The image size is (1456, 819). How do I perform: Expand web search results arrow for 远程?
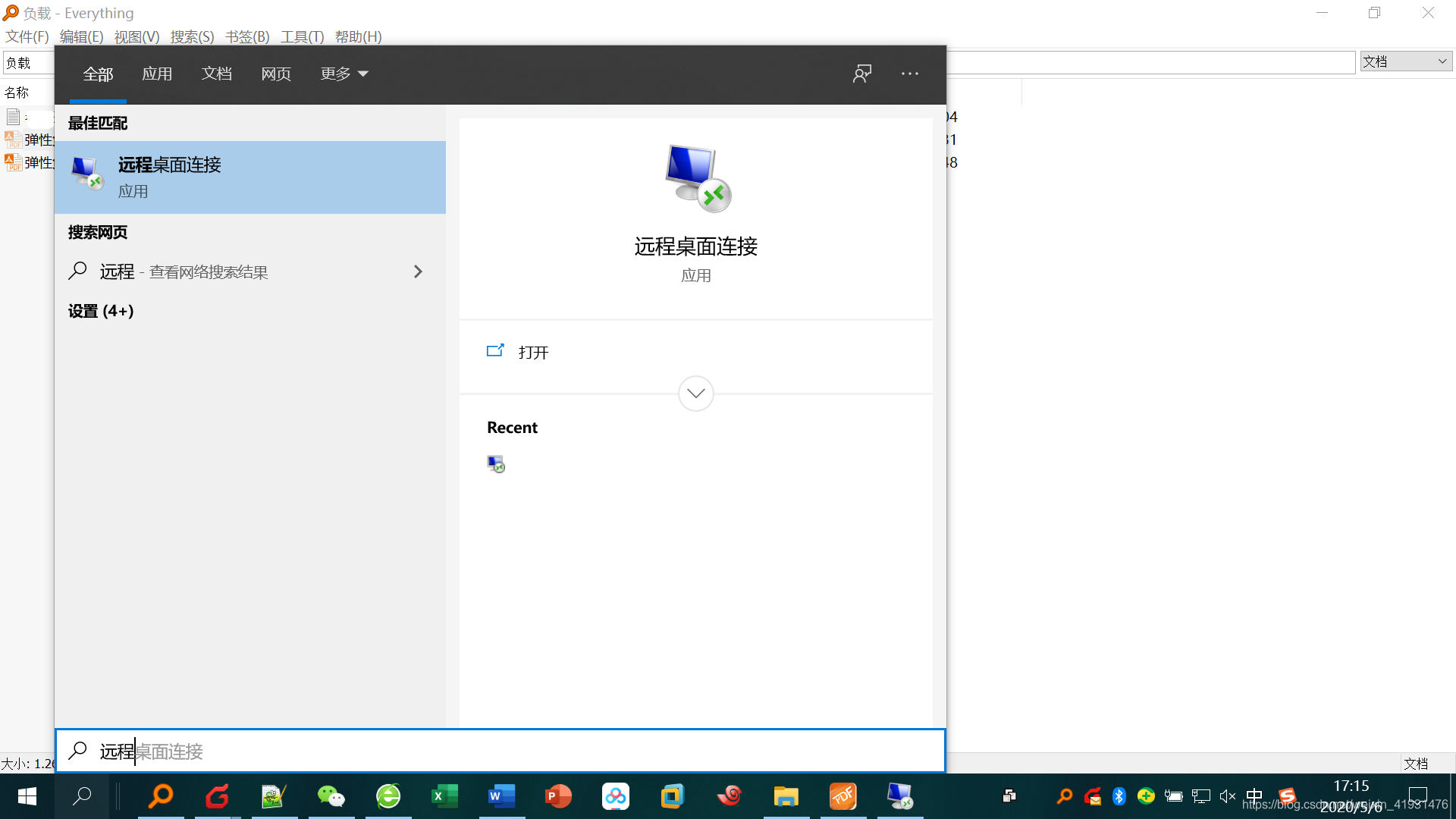pyautogui.click(x=418, y=271)
